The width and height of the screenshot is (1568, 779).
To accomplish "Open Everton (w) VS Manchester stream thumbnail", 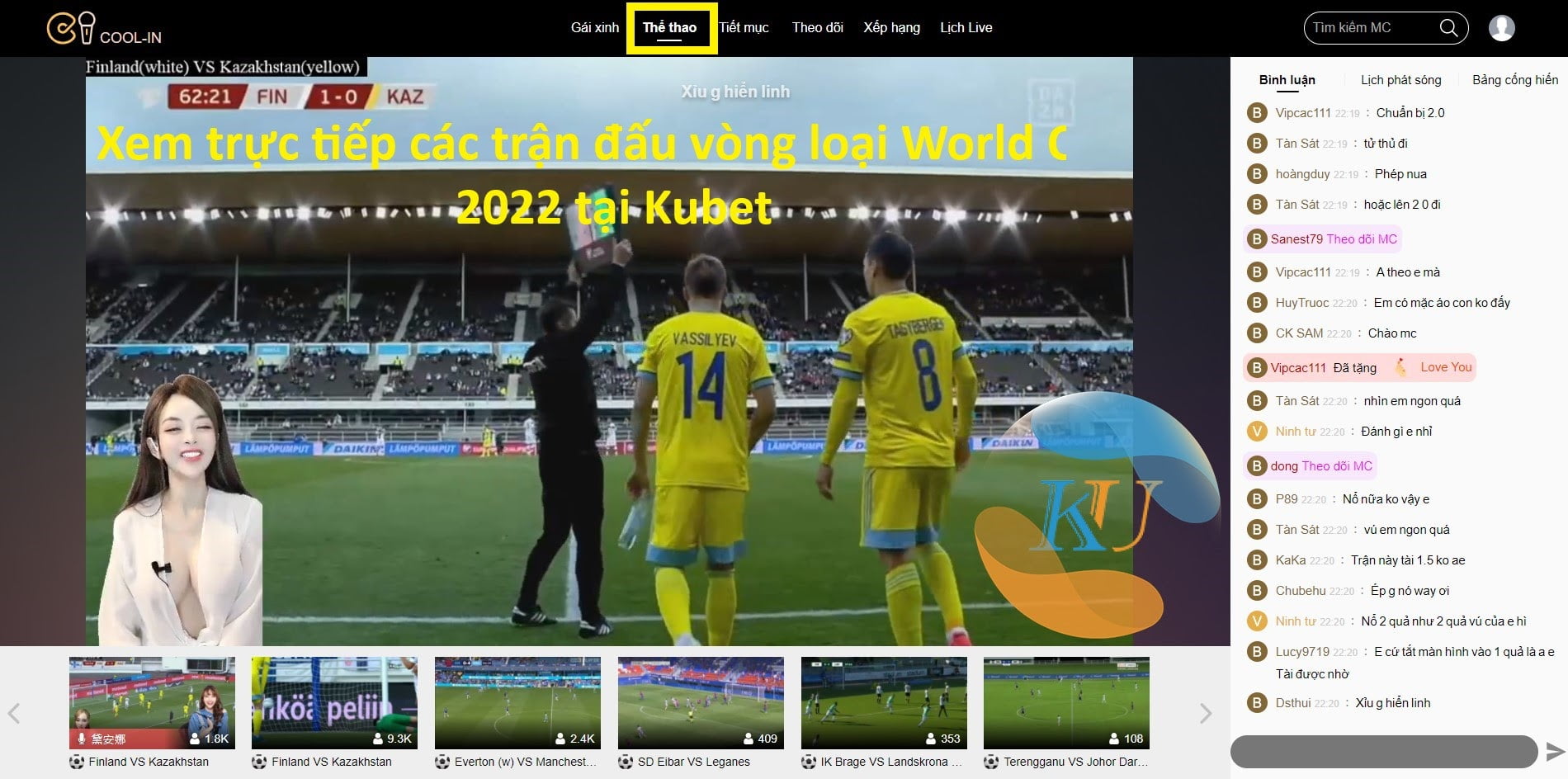I will pyautogui.click(x=517, y=703).
